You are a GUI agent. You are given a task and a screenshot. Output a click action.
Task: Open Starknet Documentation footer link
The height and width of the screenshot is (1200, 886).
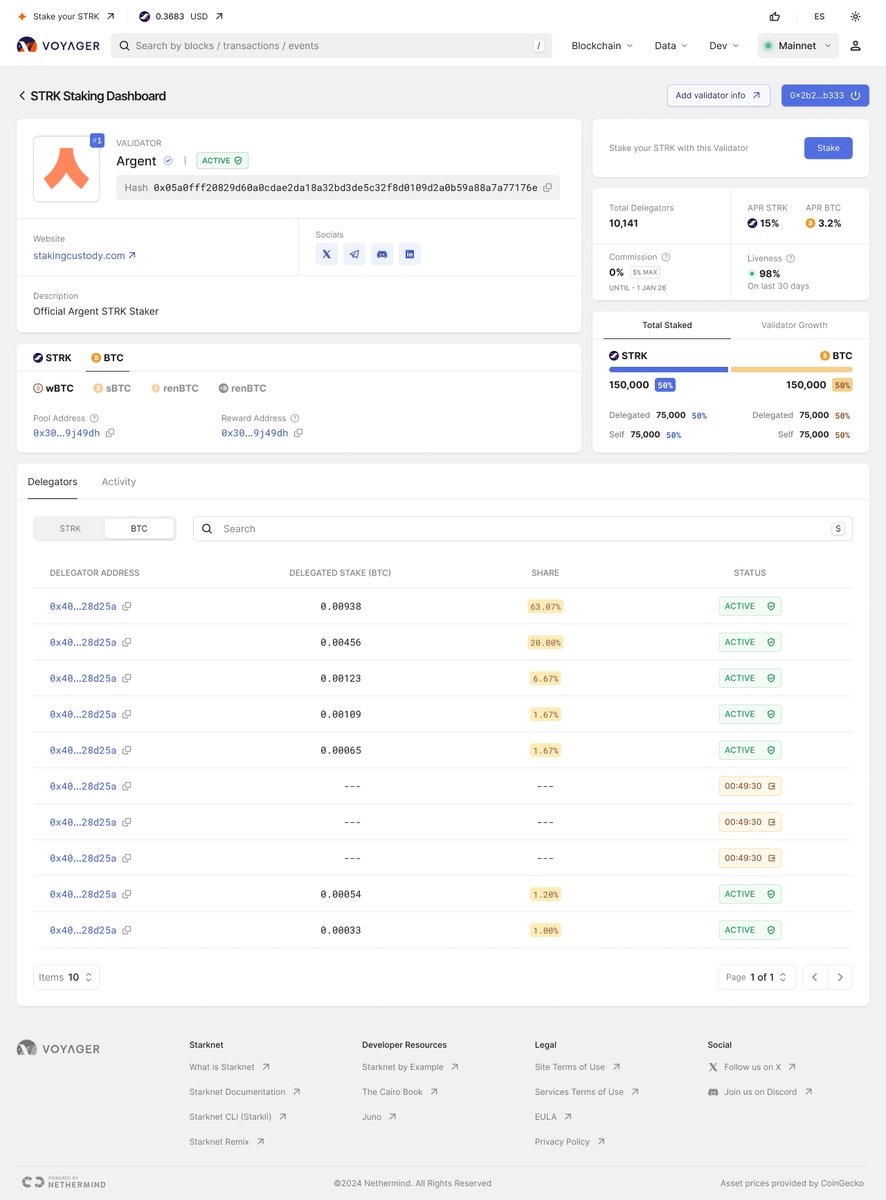pyautogui.click(x=245, y=1092)
